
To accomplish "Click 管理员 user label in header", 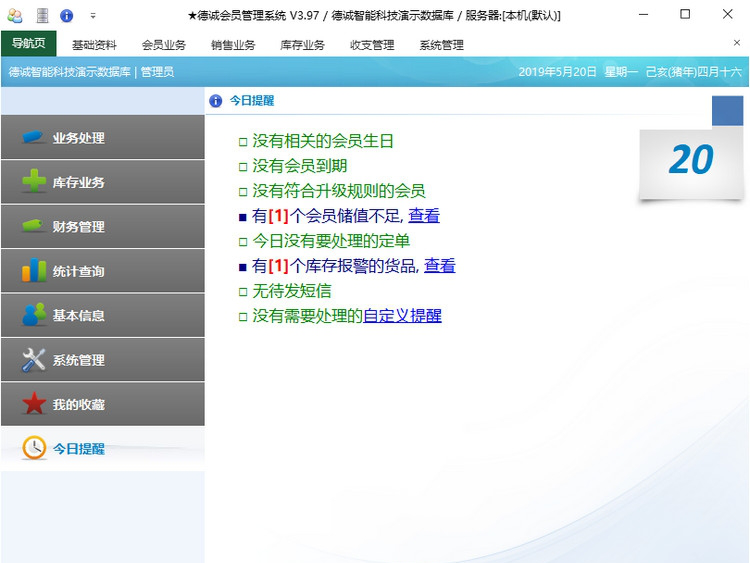I will coord(157,72).
